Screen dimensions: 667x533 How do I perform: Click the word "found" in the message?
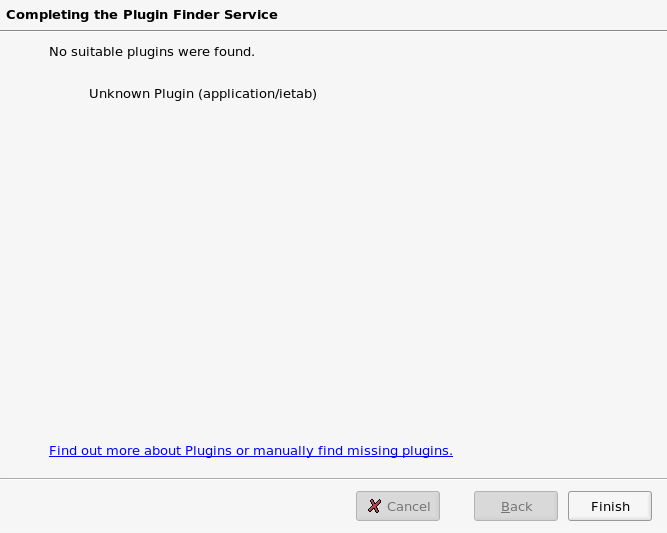point(232,51)
